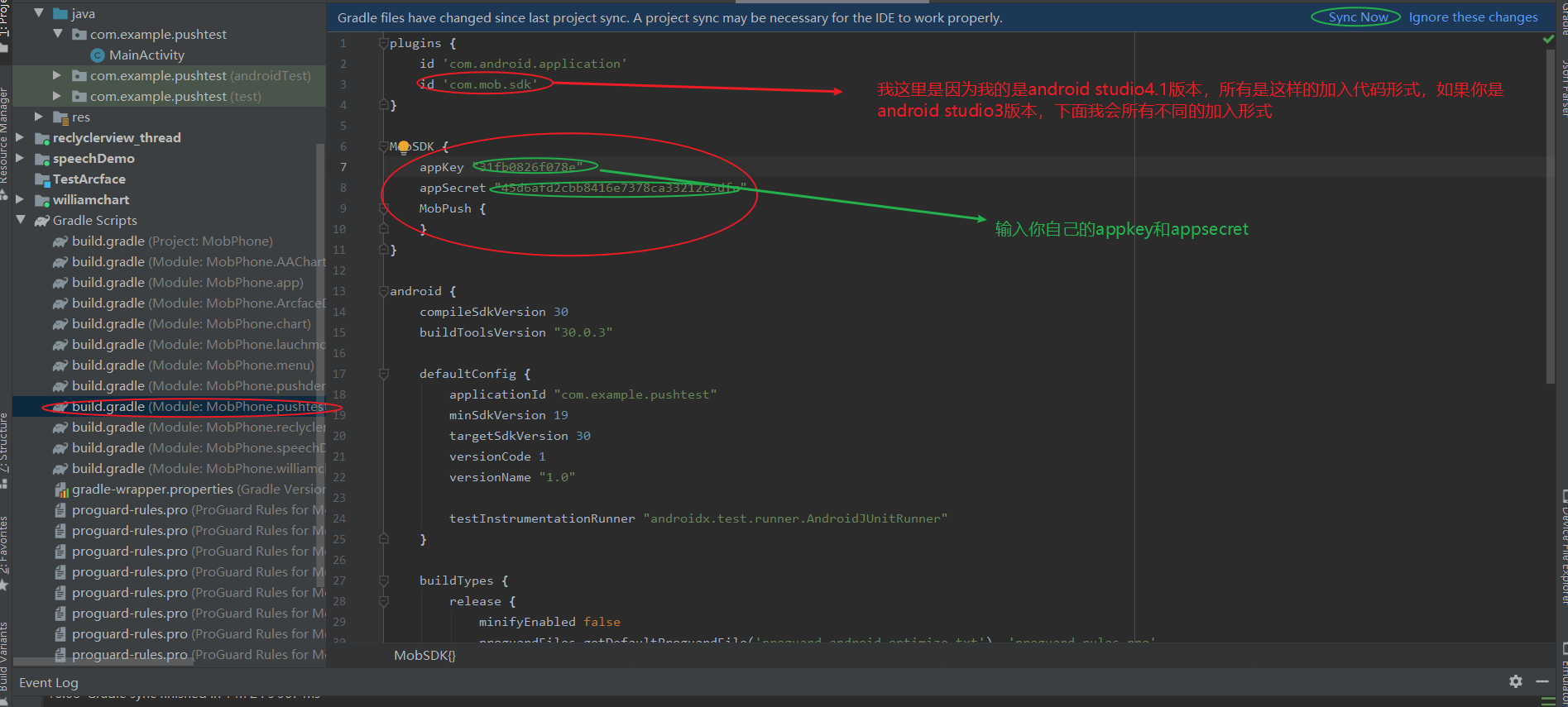Screen dimensions: 1568x707
Task: Click the MainActivity class icon
Action: pos(98,55)
